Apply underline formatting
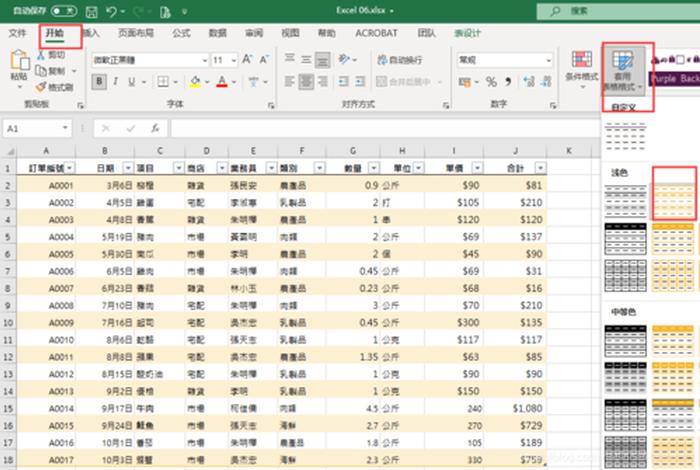The image size is (700, 470). coord(132,81)
